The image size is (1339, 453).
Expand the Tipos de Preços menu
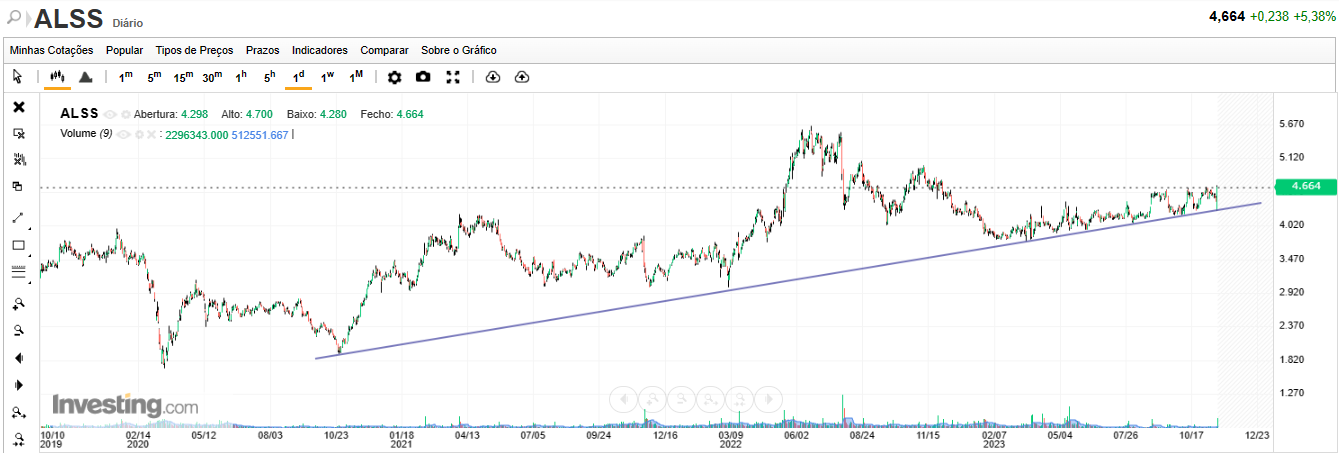[x=194, y=50]
